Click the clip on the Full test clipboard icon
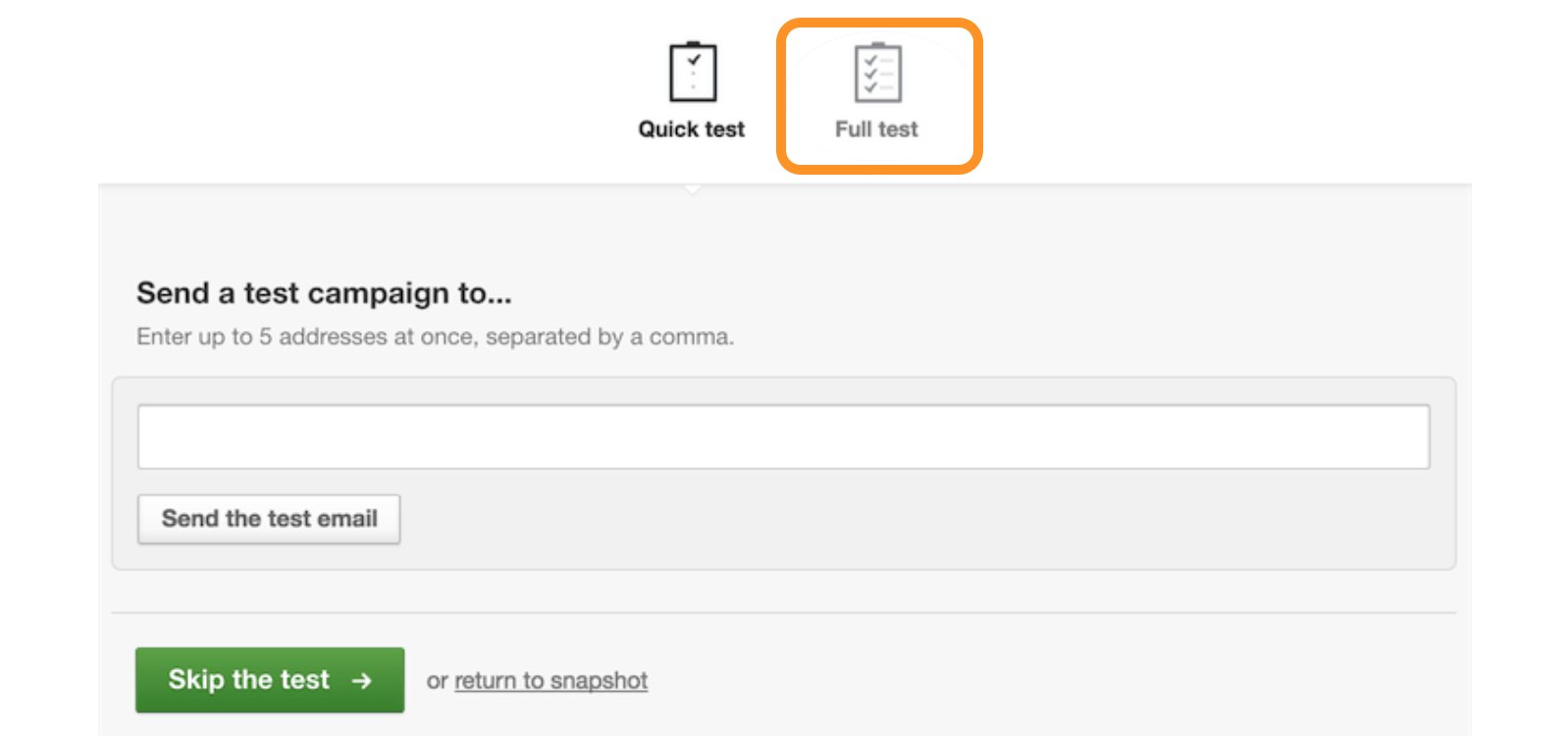The height and width of the screenshot is (736, 1568). tap(878, 44)
